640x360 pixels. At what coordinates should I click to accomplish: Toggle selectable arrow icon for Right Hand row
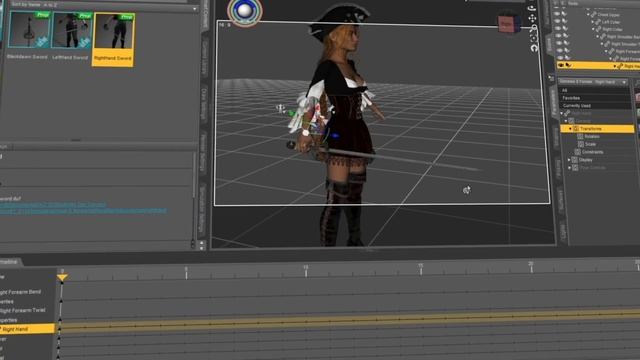coord(568,65)
